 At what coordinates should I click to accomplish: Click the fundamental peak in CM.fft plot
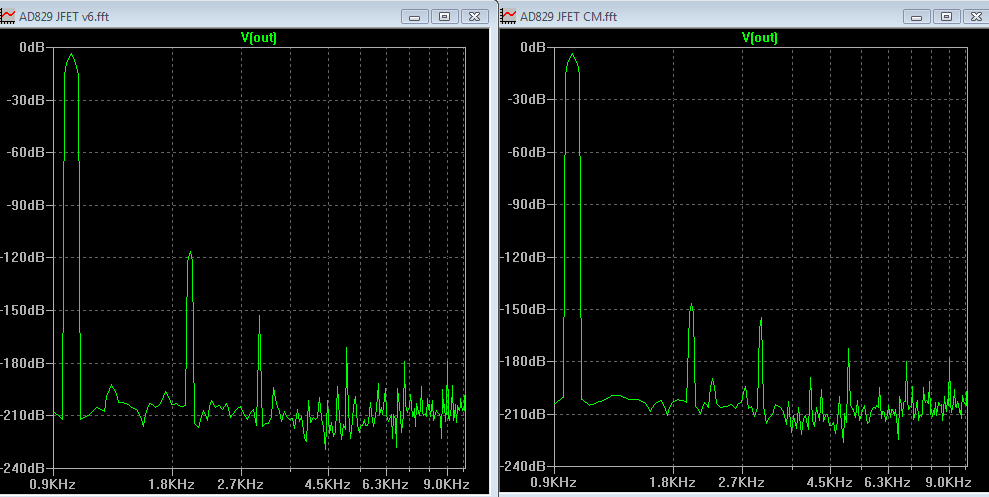pos(573,56)
